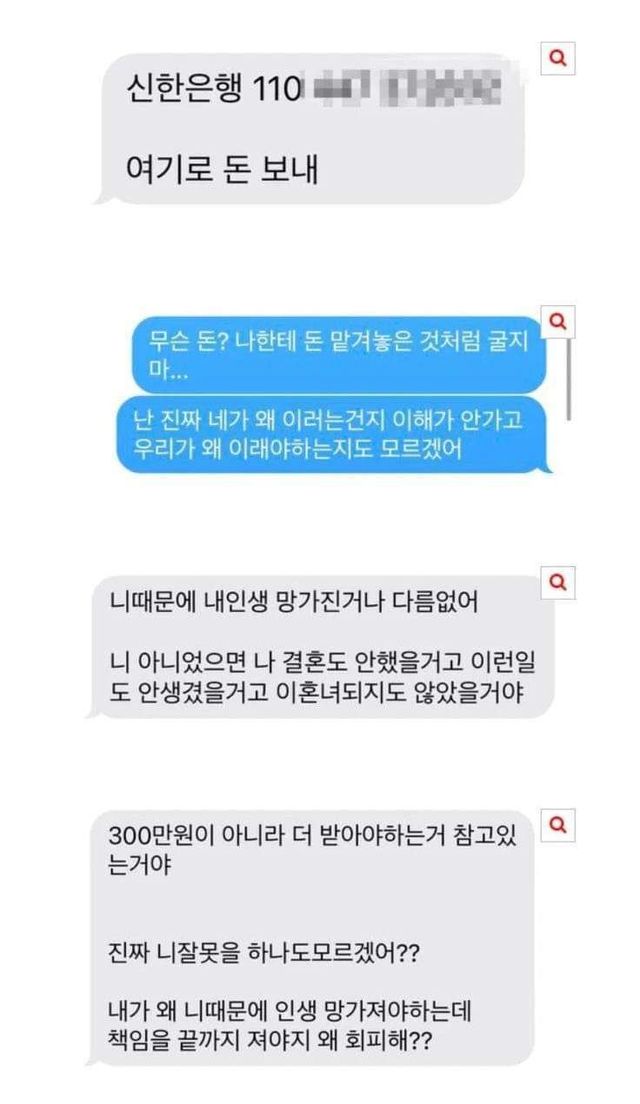Viewport: 640px width, 1104px height.
Task: Click the blue bubble starting with 무슨 돈?
Action: click(339, 355)
